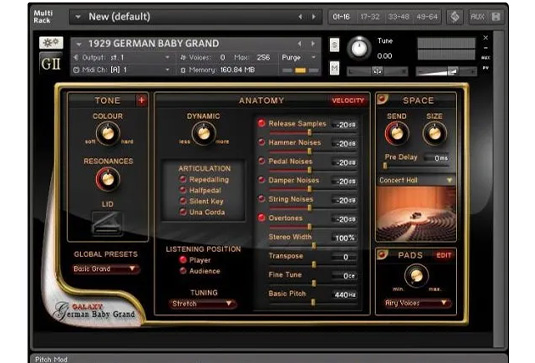Screen dimensions: 535x363
Task: Switch to rack page 17-32
Action: pyautogui.click(x=370, y=17)
